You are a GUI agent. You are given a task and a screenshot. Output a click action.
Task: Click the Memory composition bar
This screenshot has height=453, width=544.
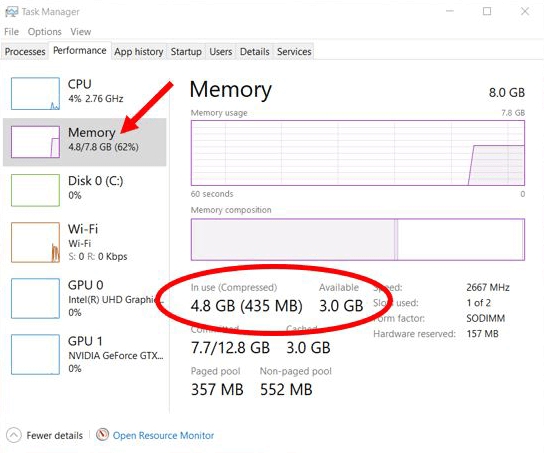click(358, 239)
